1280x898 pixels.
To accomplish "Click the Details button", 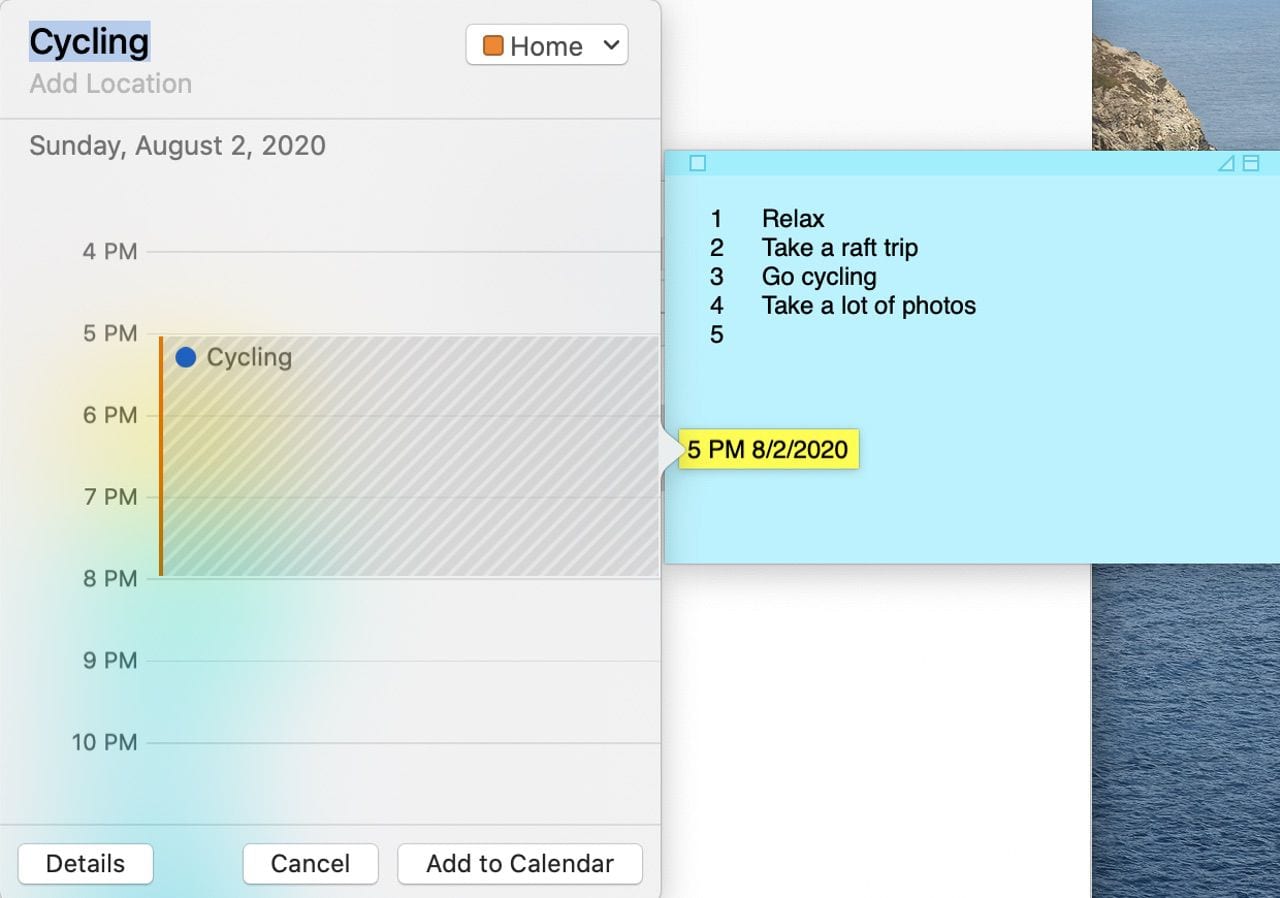I will (x=86, y=864).
